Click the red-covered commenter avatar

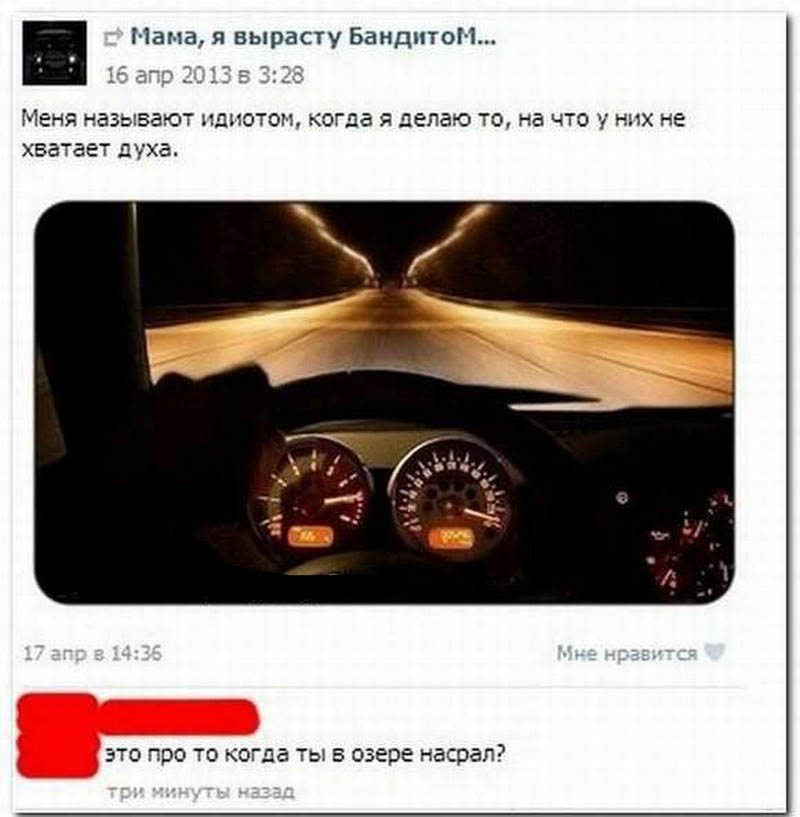tap(57, 736)
